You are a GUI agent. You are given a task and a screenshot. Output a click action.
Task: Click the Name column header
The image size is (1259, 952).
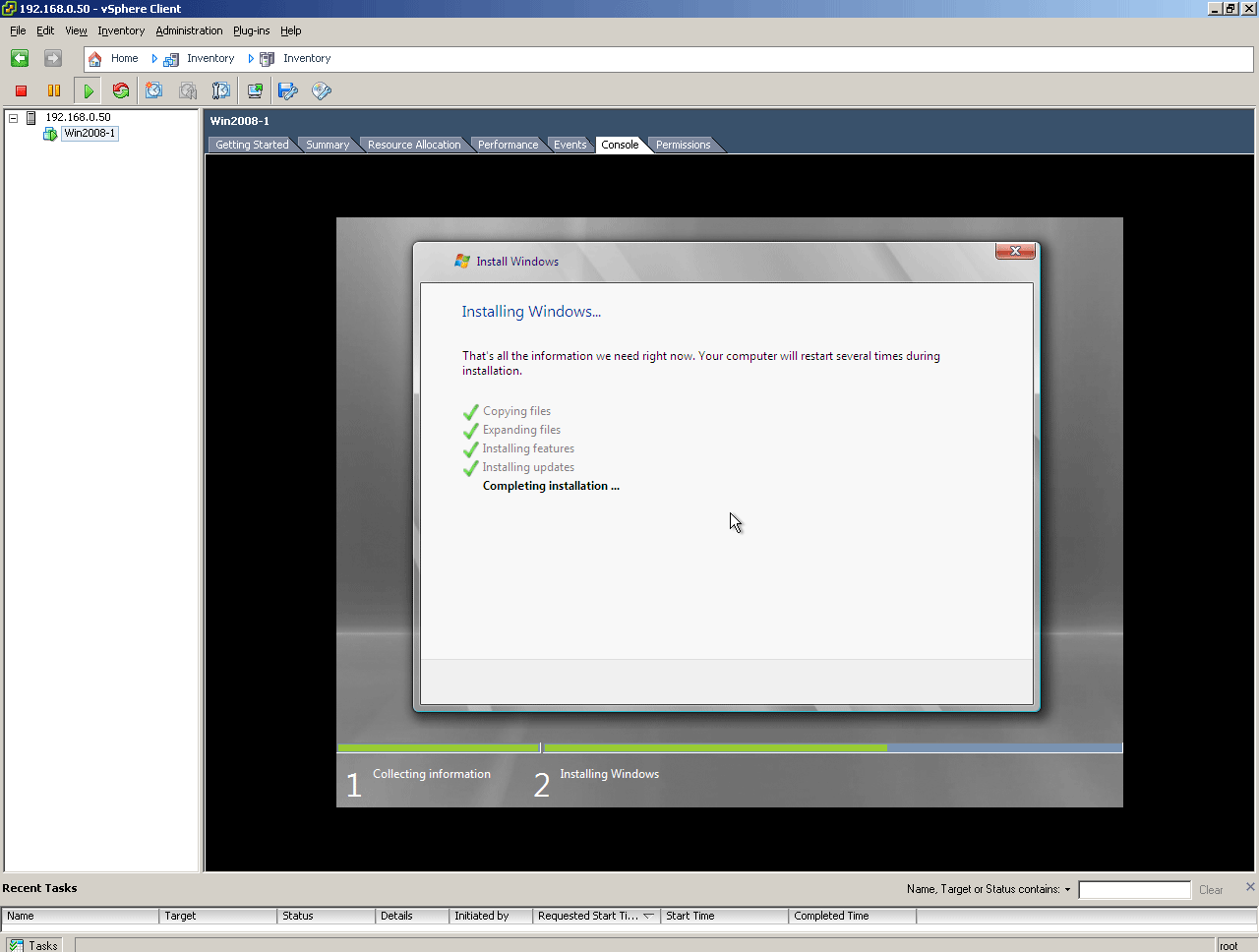(x=81, y=917)
